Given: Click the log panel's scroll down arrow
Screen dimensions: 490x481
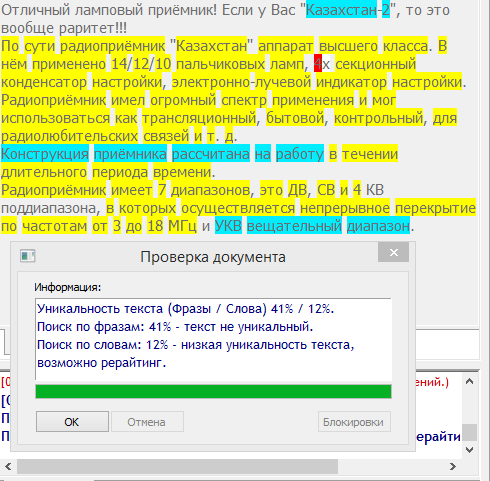Looking at the screenshot, I should point(469,450).
